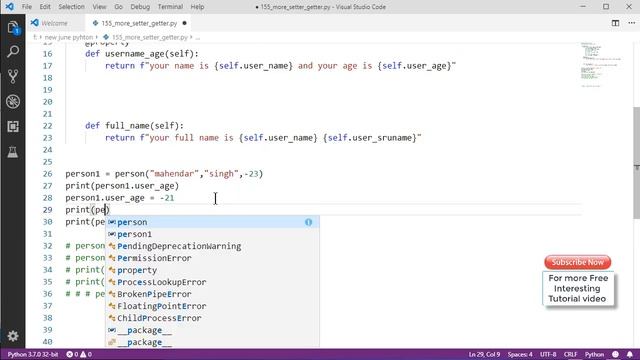
Task: Select 'BrokenPipeError' suggestion
Action: [212, 294]
